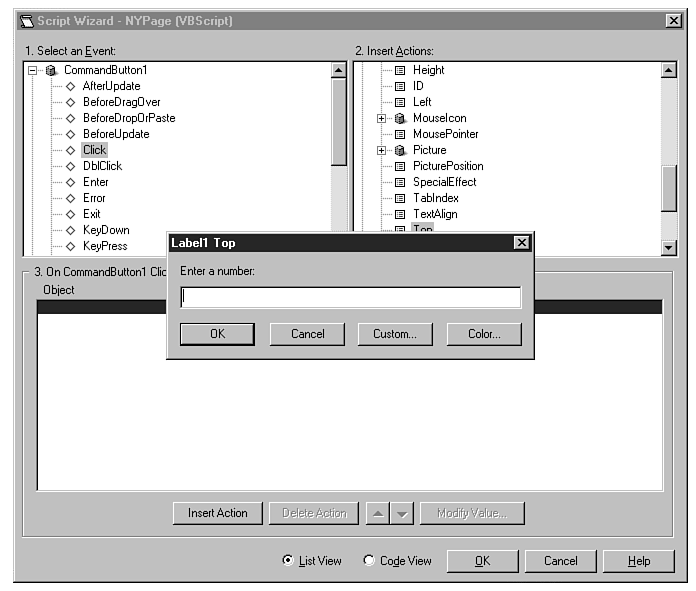The image size is (696, 591).
Task: Click the diamond icon beside the KeyDown event
Action: click(70, 230)
